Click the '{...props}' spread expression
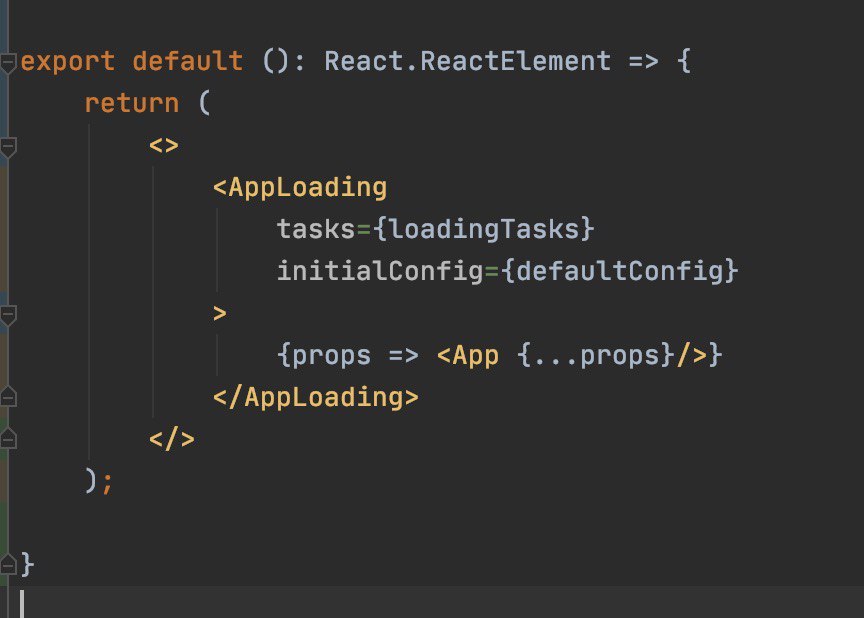Image resolution: width=864 pixels, height=618 pixels. click(596, 356)
